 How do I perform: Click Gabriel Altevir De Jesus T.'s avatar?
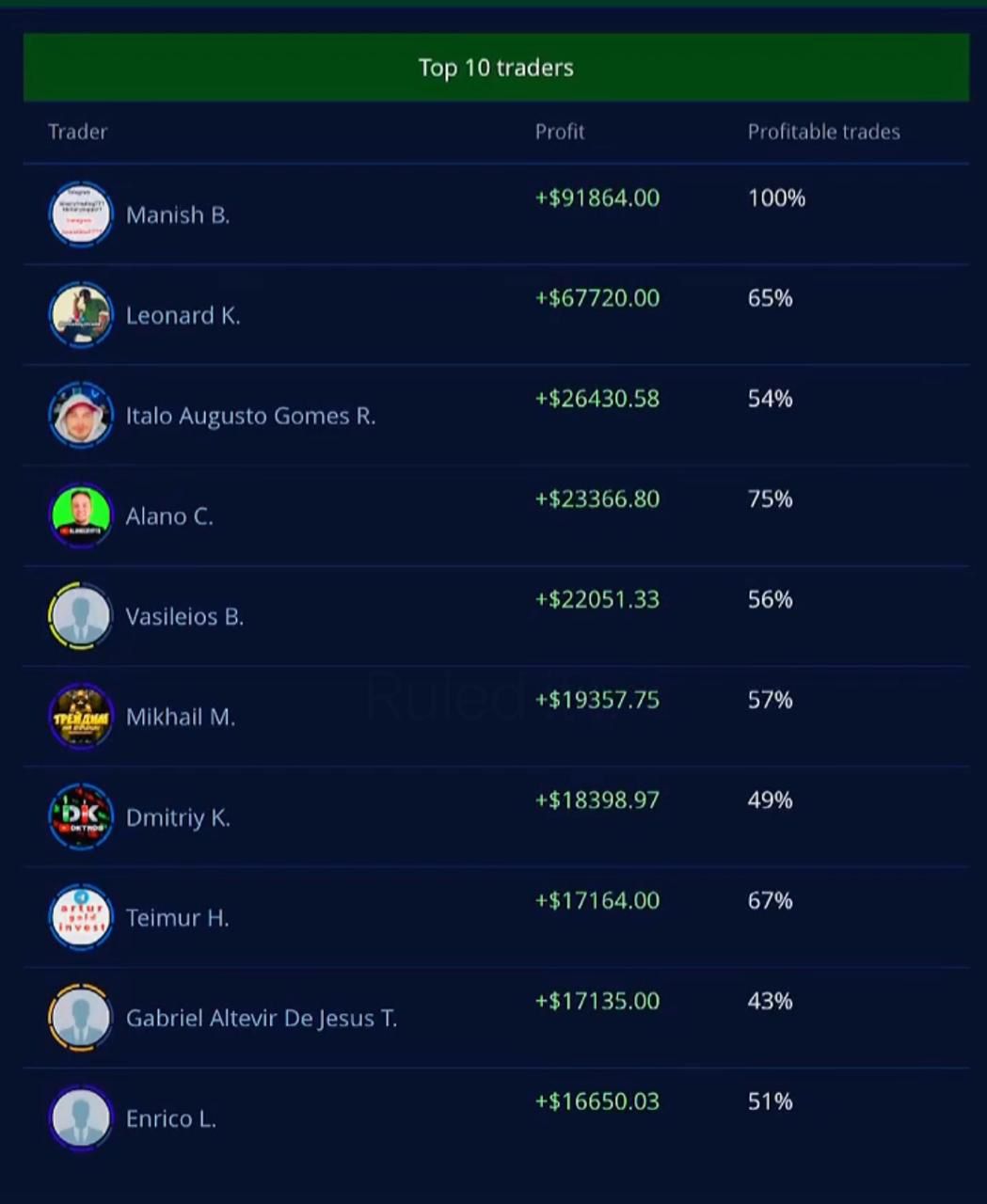[80, 1018]
